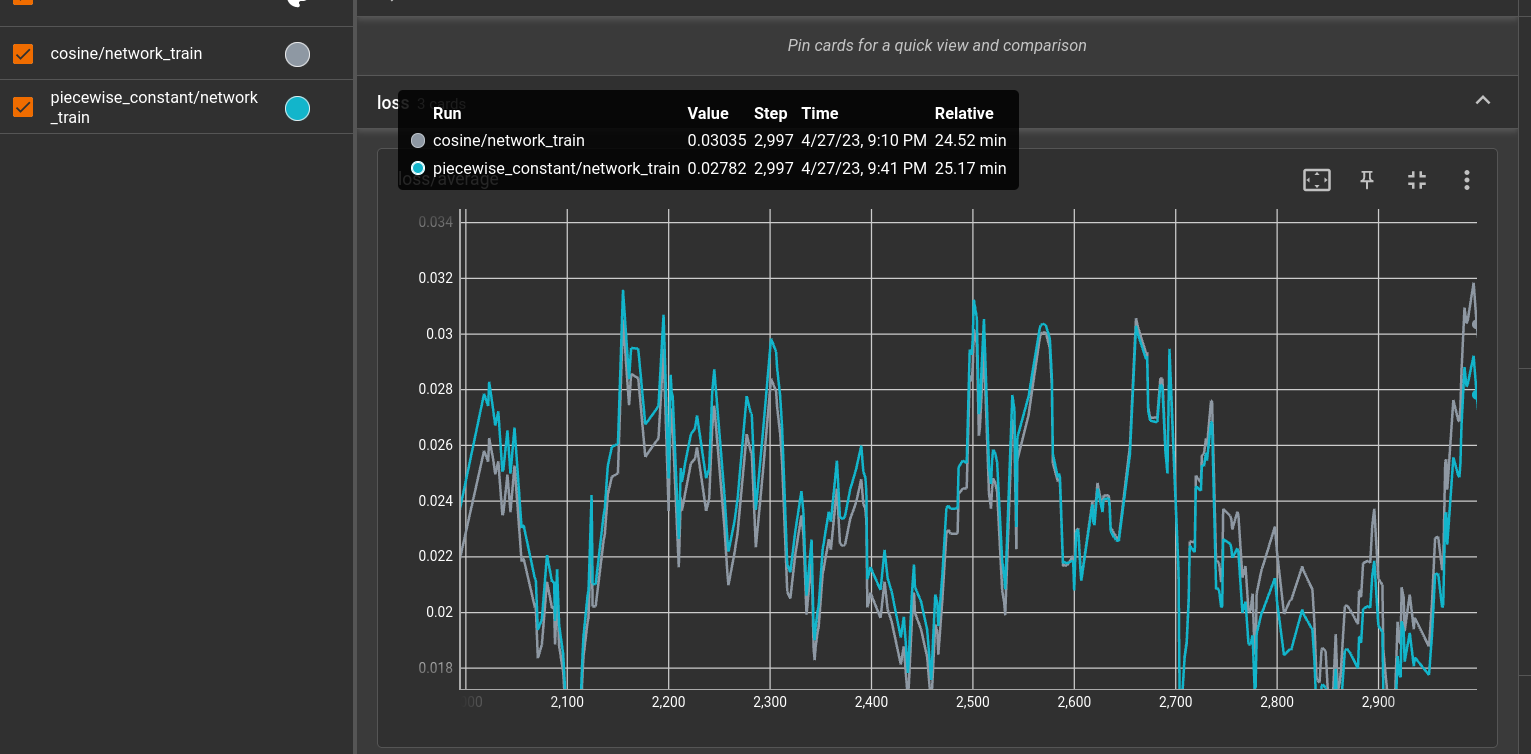Click 'Pin cards for a quick view' message

pos(937,45)
